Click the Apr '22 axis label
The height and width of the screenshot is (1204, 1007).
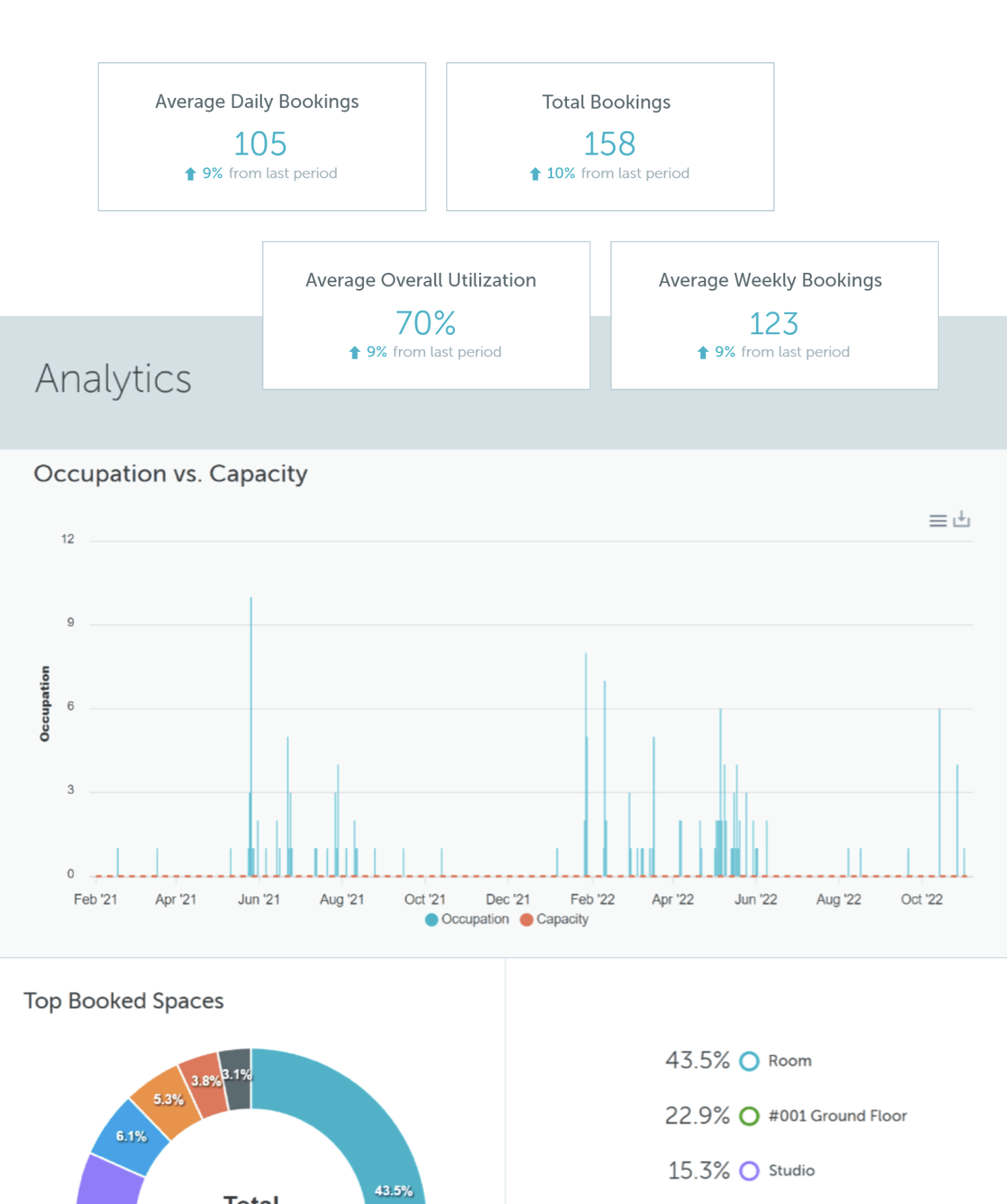click(672, 899)
